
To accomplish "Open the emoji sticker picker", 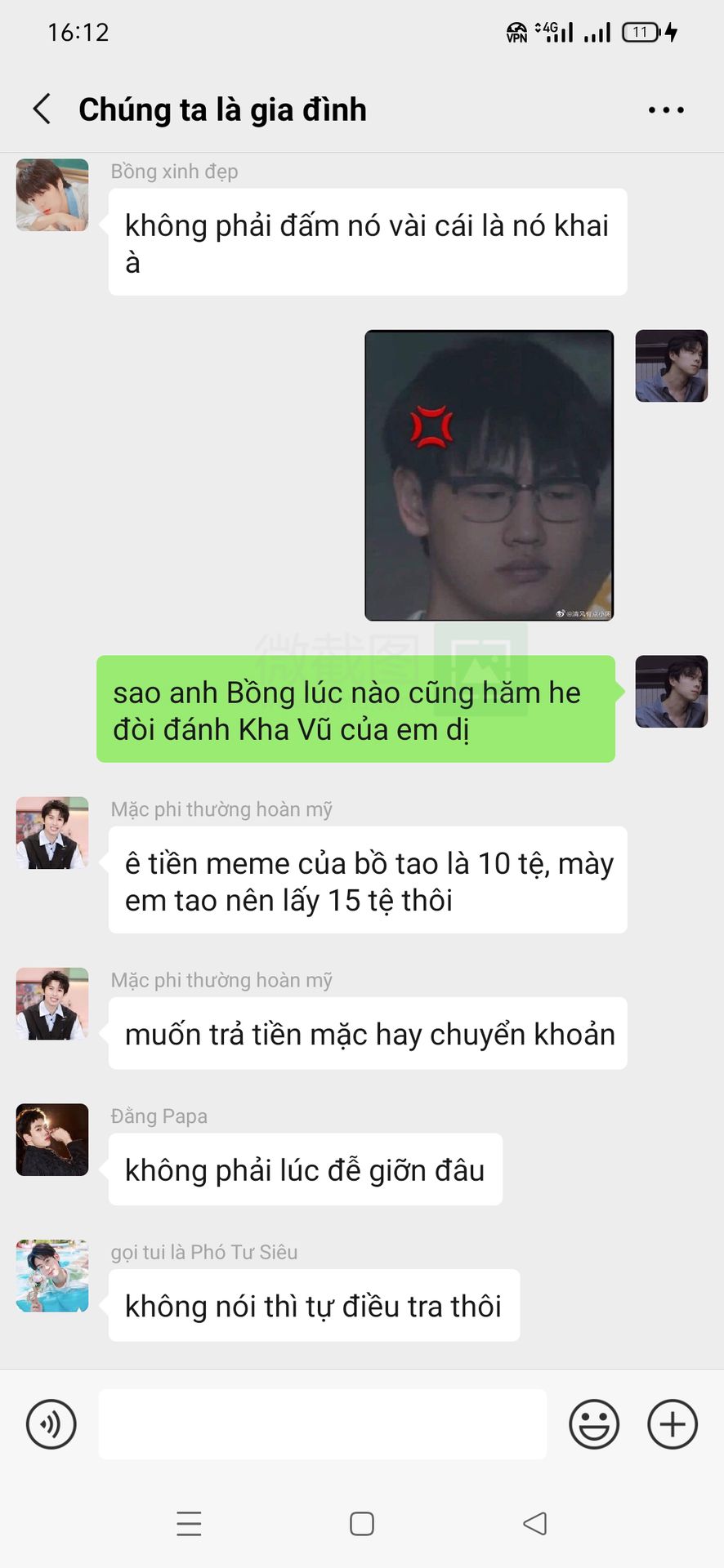I will [x=594, y=1424].
